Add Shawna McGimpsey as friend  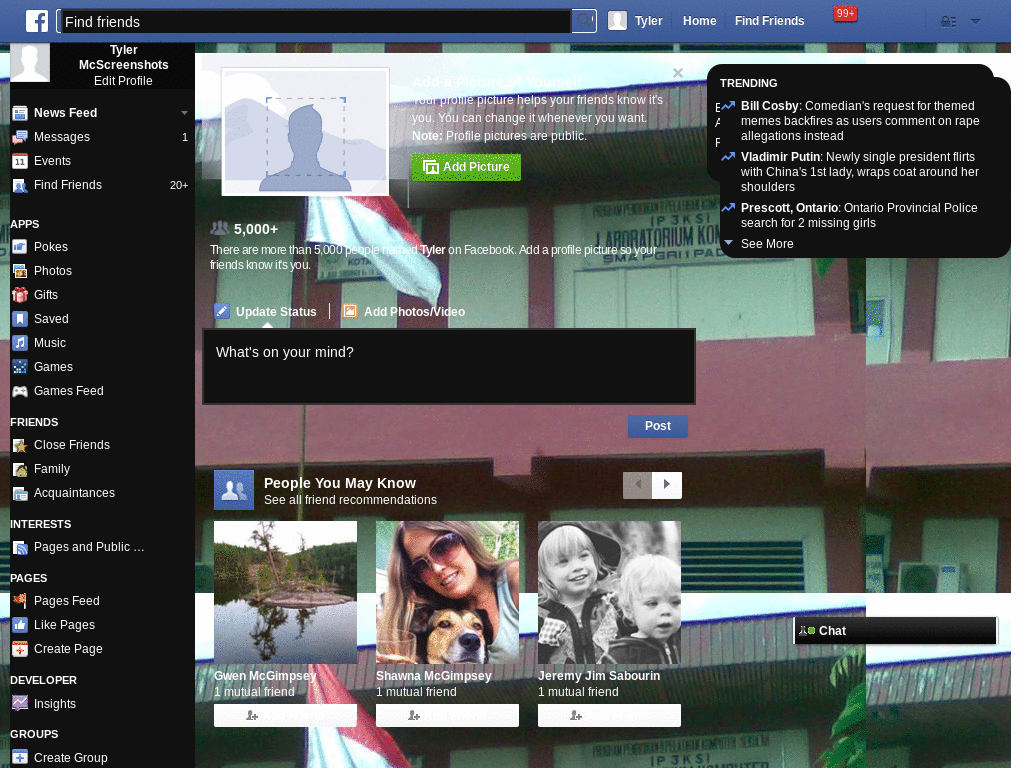[x=447, y=715]
